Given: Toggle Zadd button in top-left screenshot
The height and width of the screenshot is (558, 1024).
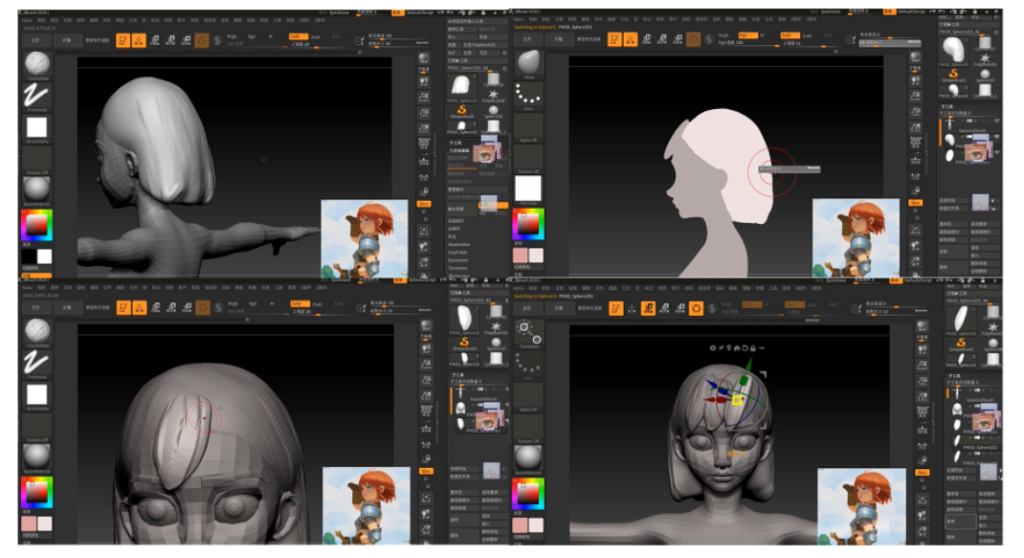Looking at the screenshot, I should 297,37.
